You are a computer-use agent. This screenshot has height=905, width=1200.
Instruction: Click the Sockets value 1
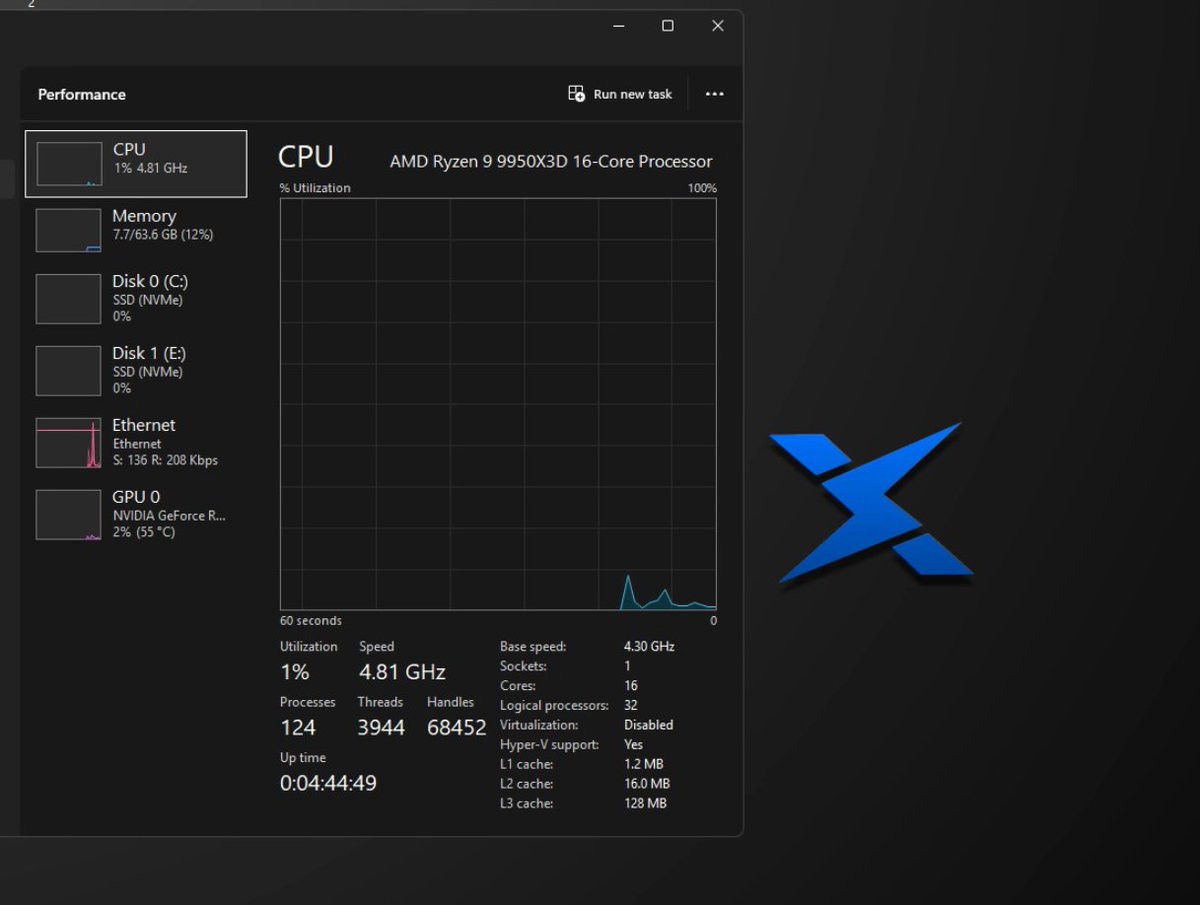(x=627, y=666)
